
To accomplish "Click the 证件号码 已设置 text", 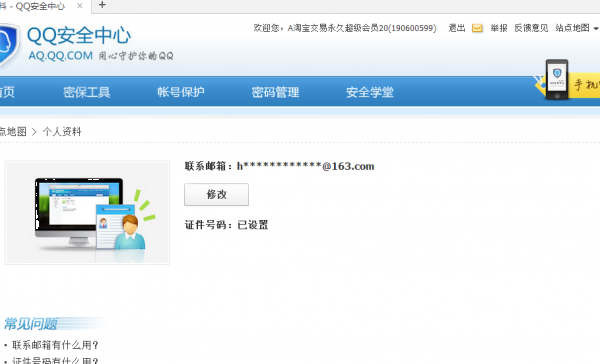I will (226, 225).
